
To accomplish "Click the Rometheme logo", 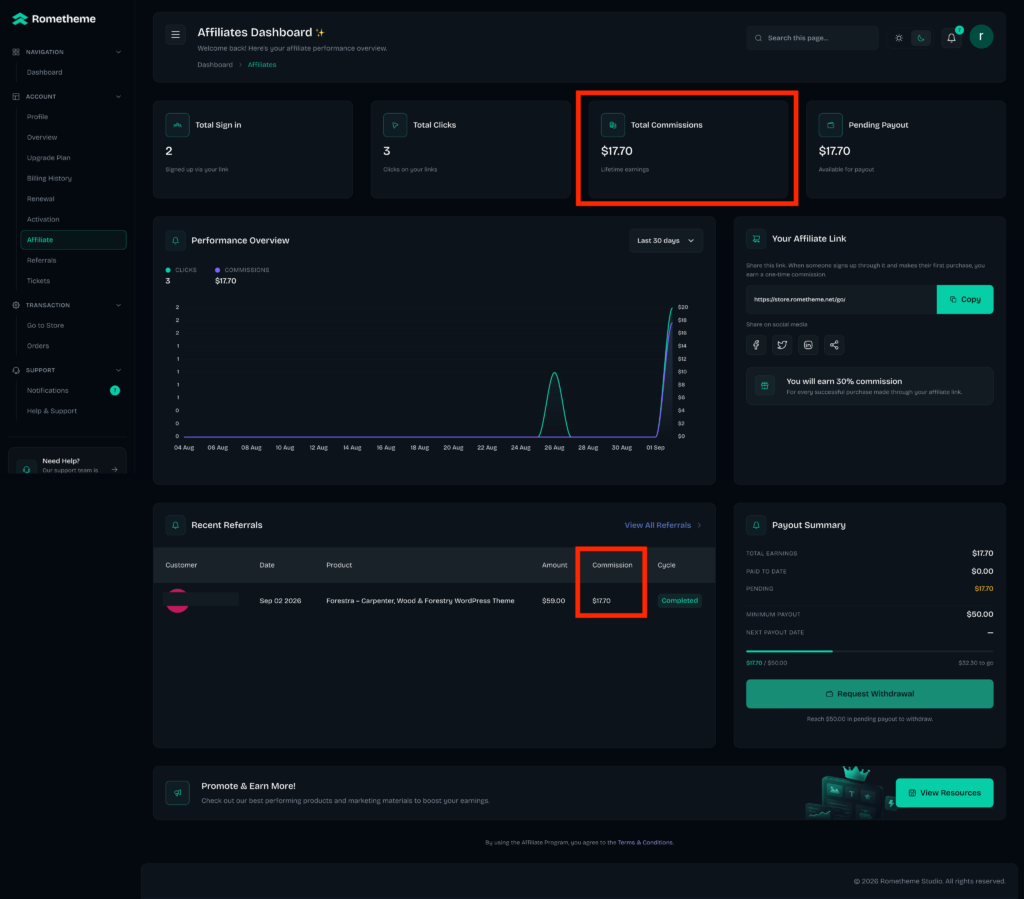I will [54, 19].
